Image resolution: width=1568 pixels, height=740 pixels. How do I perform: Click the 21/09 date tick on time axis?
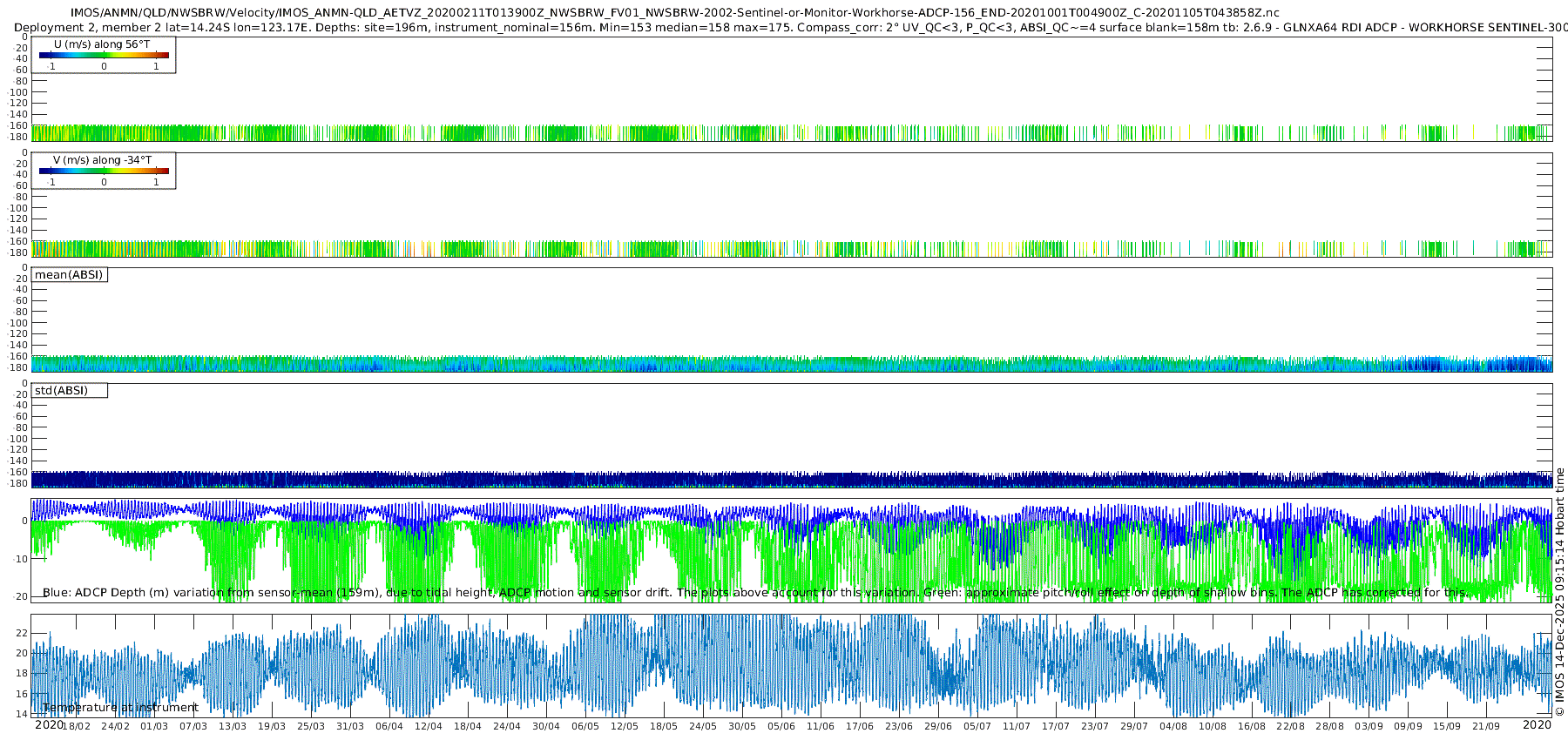click(x=1486, y=726)
